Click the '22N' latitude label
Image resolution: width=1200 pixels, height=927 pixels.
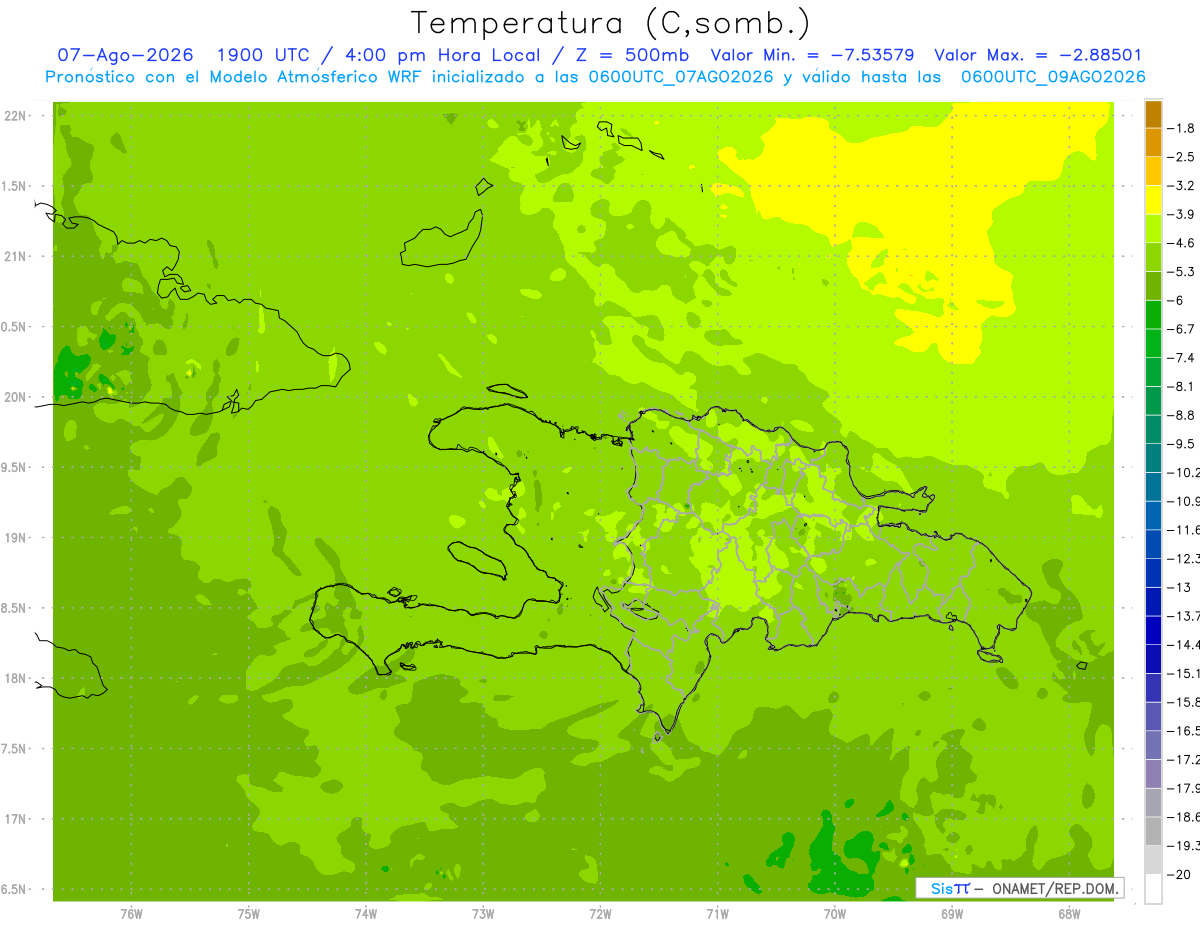14,116
